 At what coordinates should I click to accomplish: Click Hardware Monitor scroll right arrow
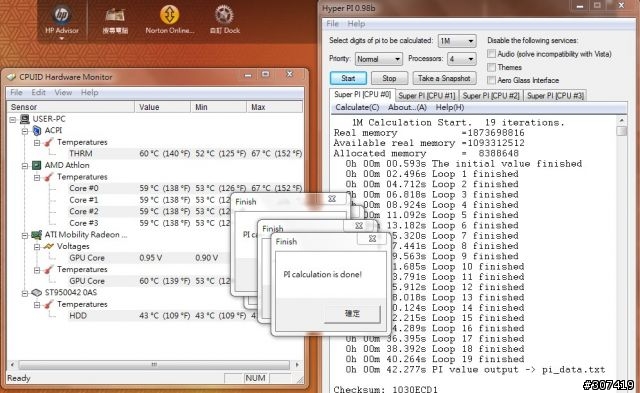click(x=297, y=364)
